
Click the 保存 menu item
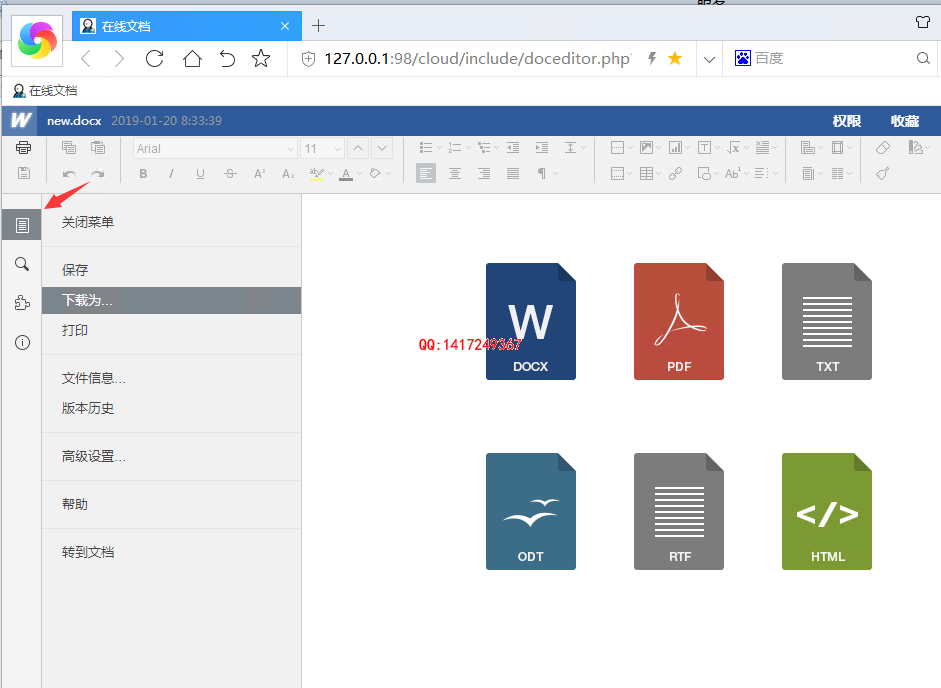coord(75,270)
